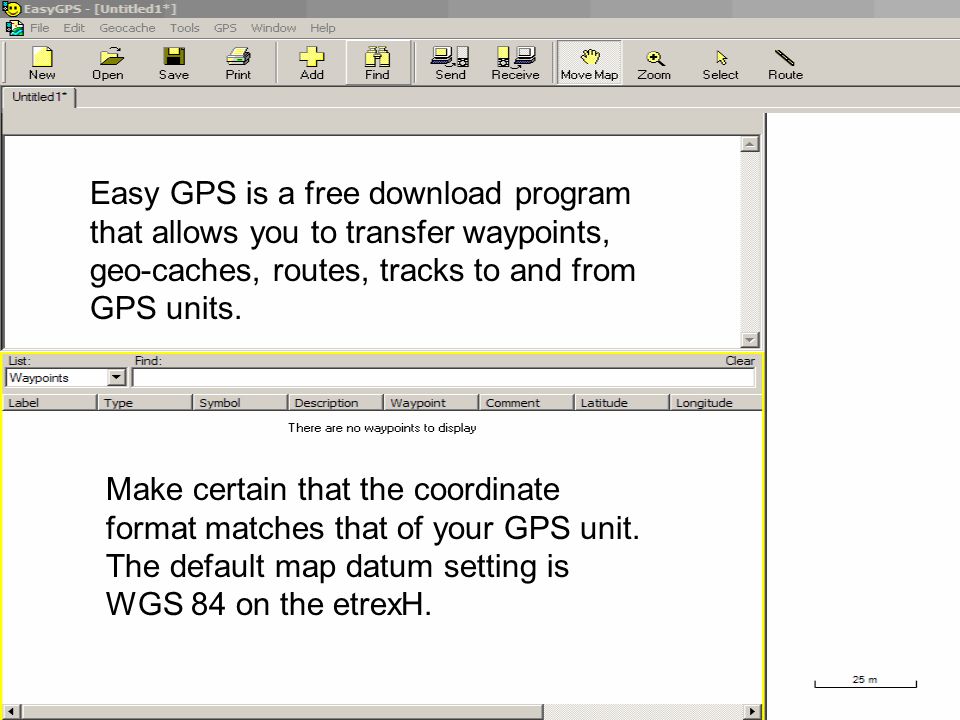
Task: Sort by the Type column header
Action: (145, 403)
